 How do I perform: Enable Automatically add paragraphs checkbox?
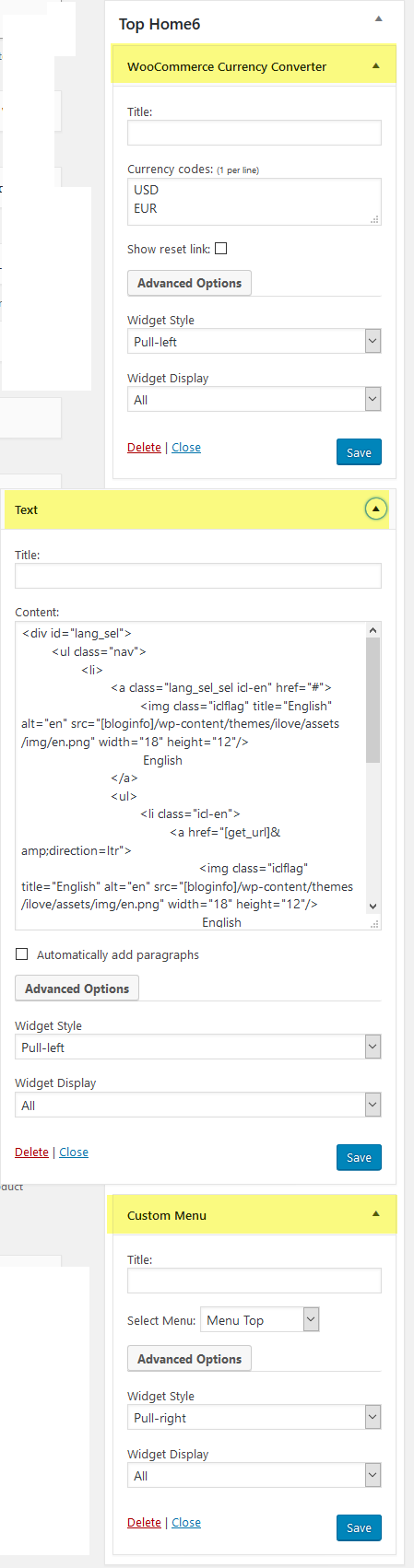(21, 954)
